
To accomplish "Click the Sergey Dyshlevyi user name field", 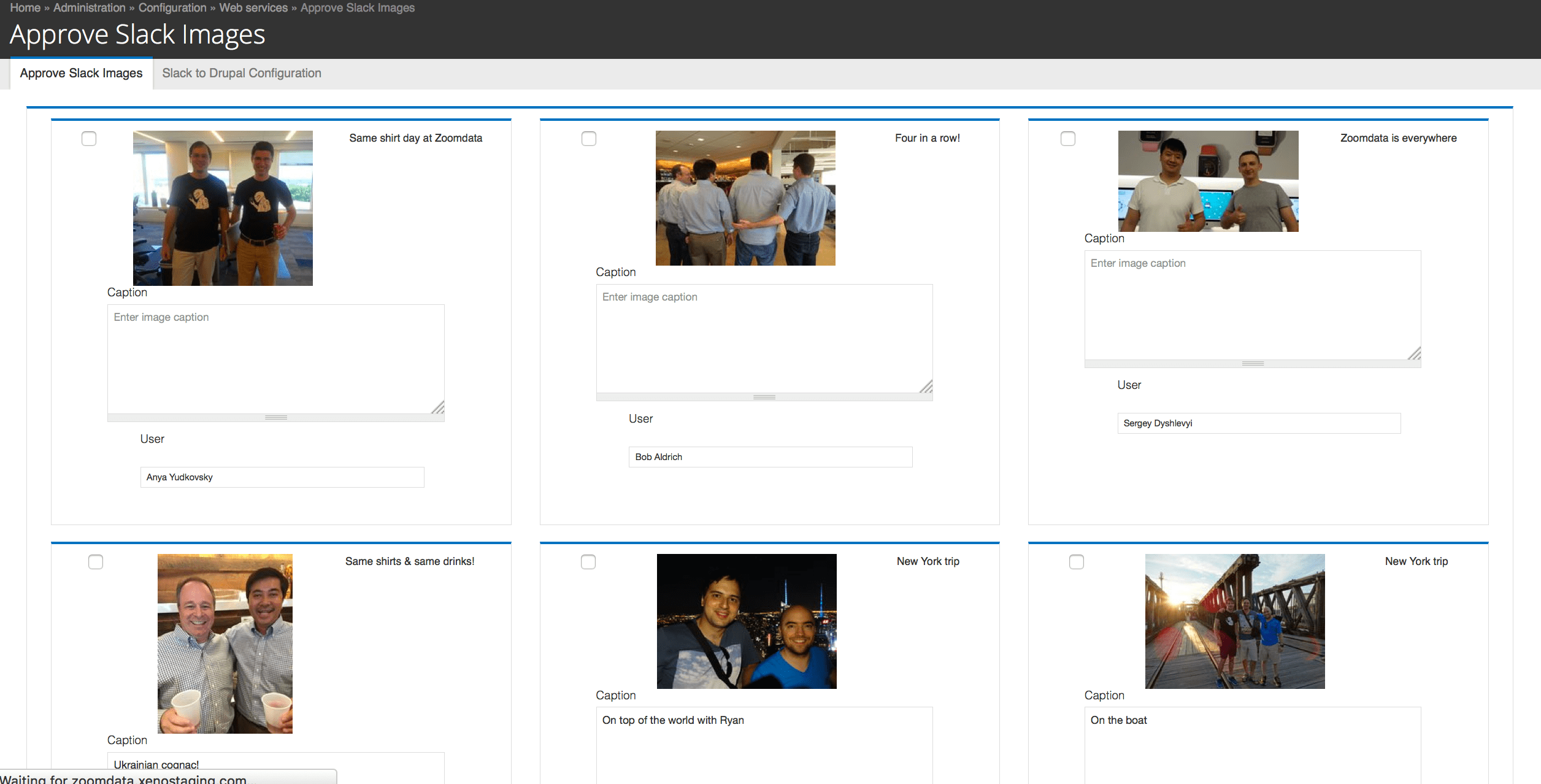I will click(1257, 422).
